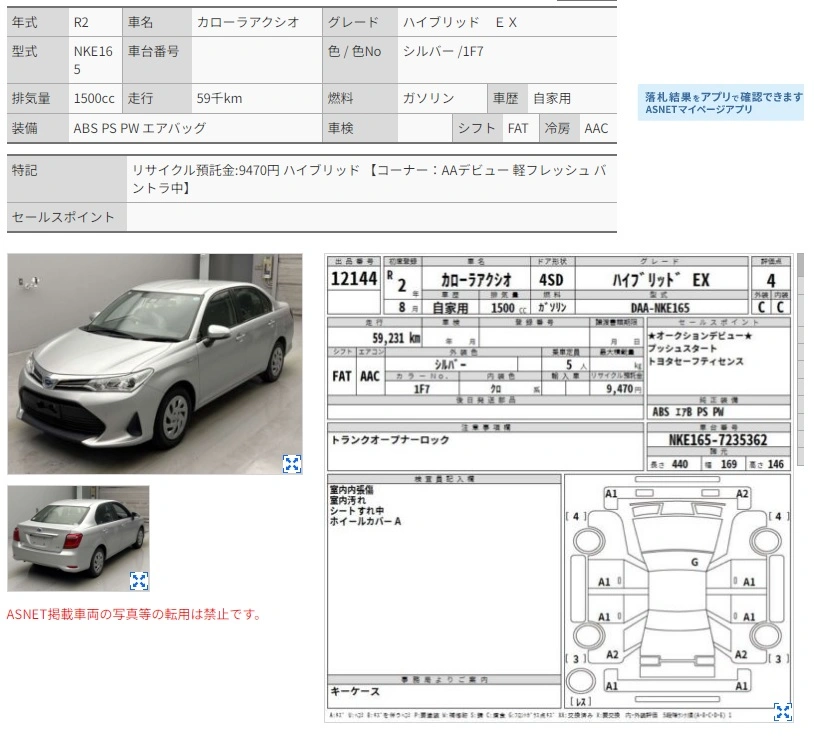Screen dimensions: 814x740
Task: Click the enlarge icon on auction sheet
Action: click(x=782, y=711)
